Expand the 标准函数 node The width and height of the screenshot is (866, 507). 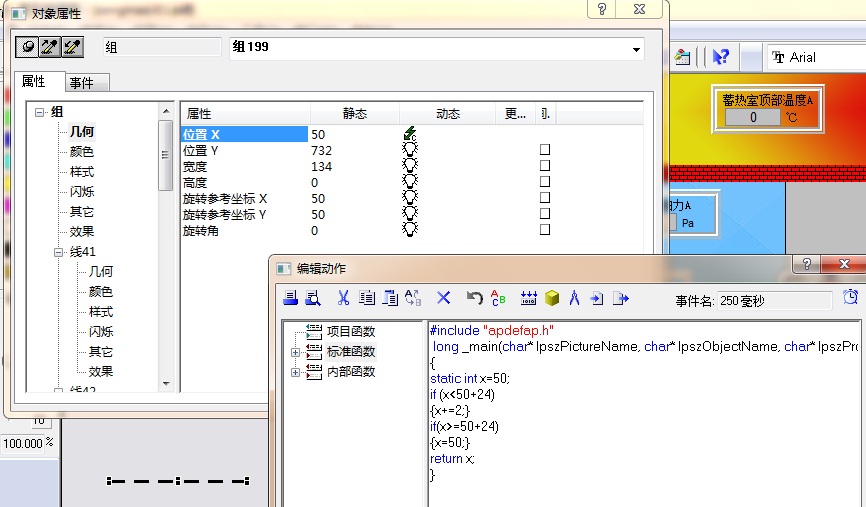[x=295, y=352]
